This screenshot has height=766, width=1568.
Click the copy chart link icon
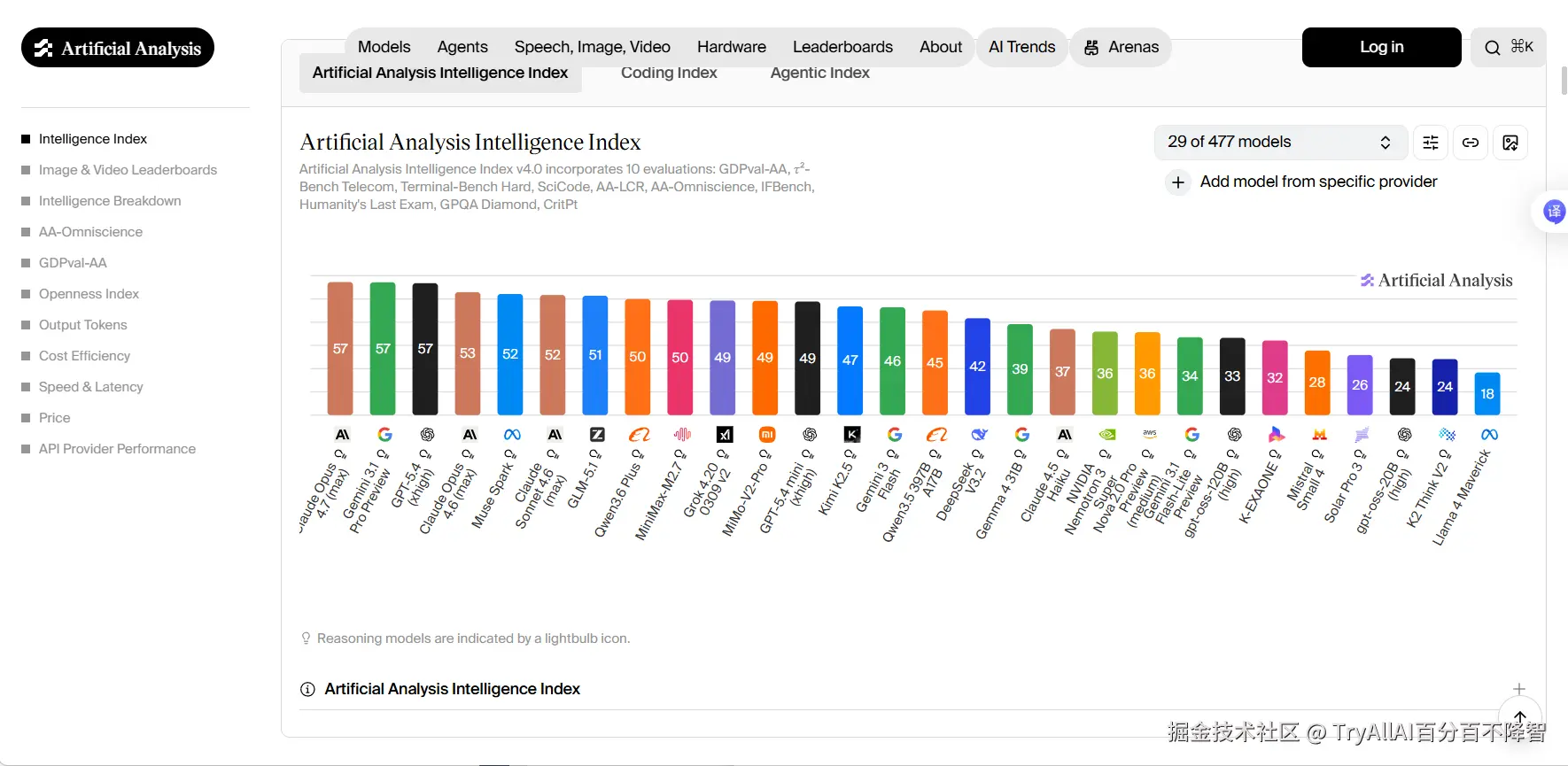pyautogui.click(x=1471, y=143)
